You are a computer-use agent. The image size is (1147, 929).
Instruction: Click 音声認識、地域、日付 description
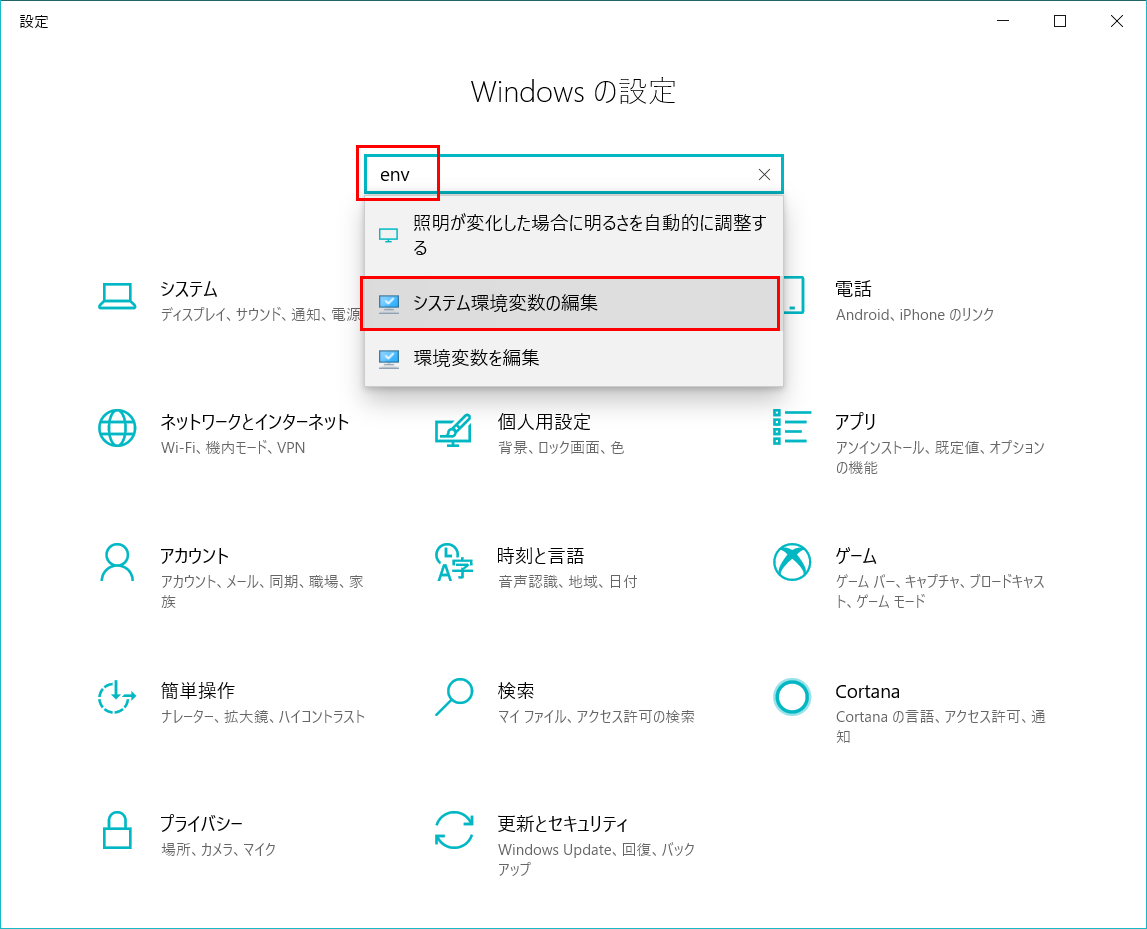click(x=568, y=582)
